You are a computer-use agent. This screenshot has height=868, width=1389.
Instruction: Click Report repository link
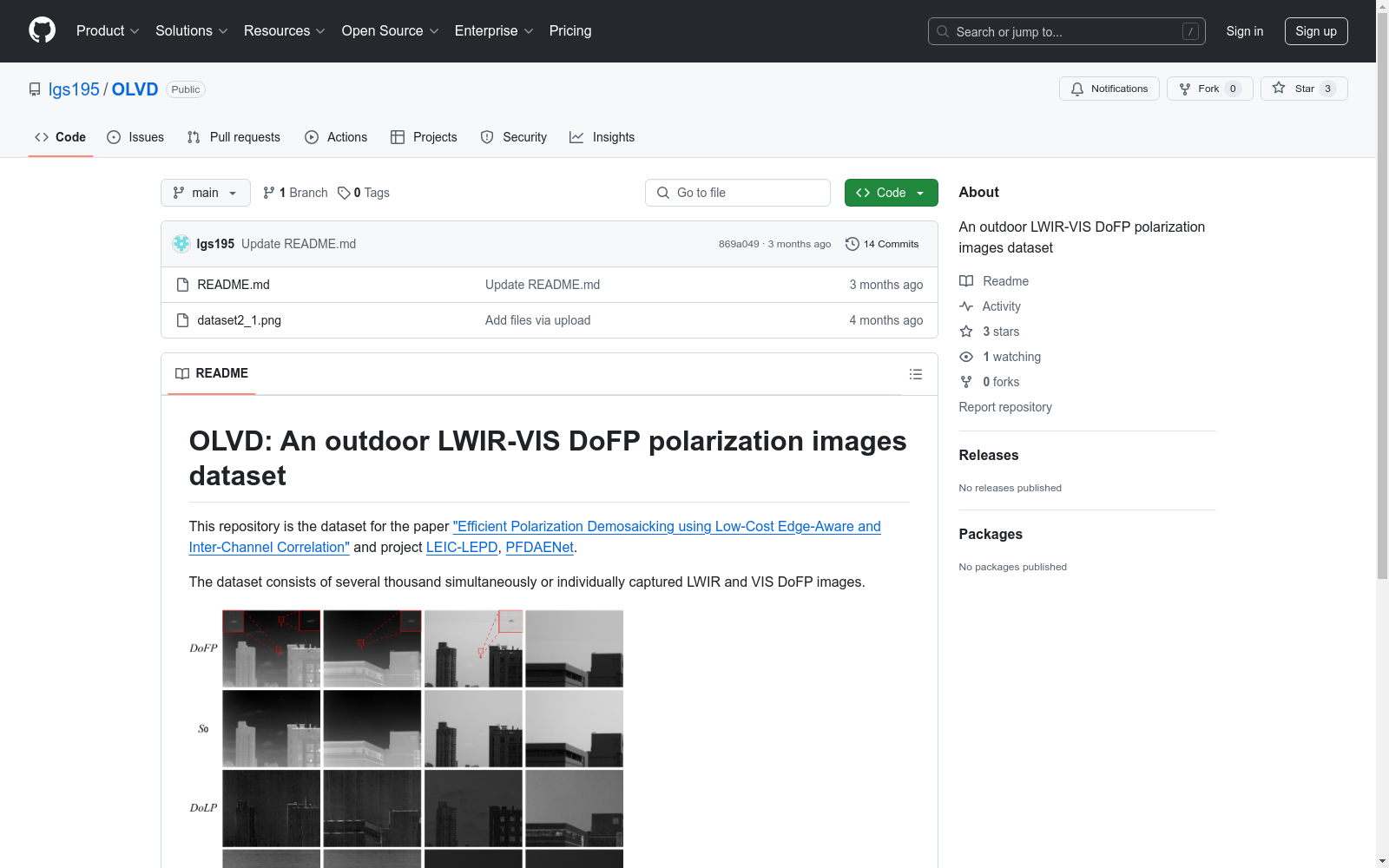(x=1005, y=407)
